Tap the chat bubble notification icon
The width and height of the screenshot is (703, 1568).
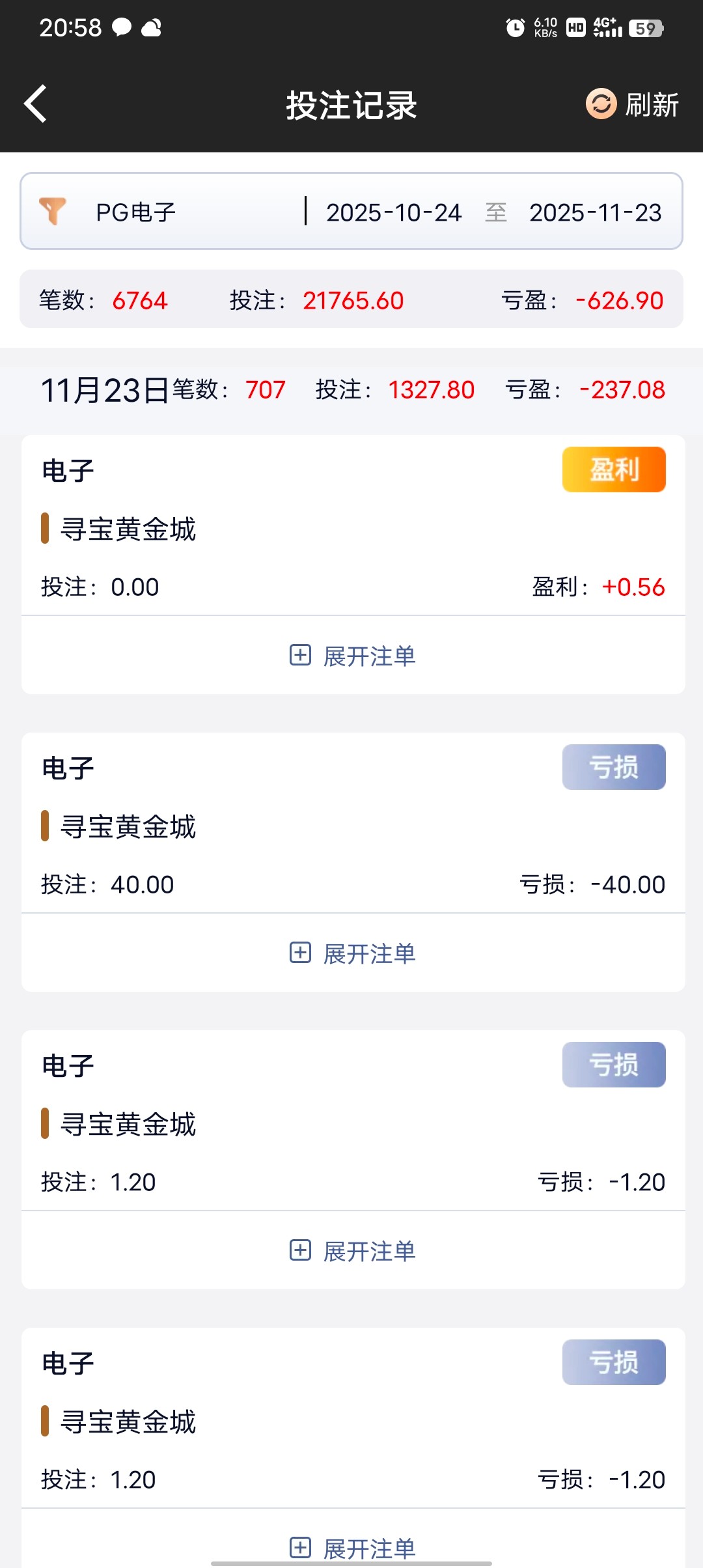coord(122,27)
